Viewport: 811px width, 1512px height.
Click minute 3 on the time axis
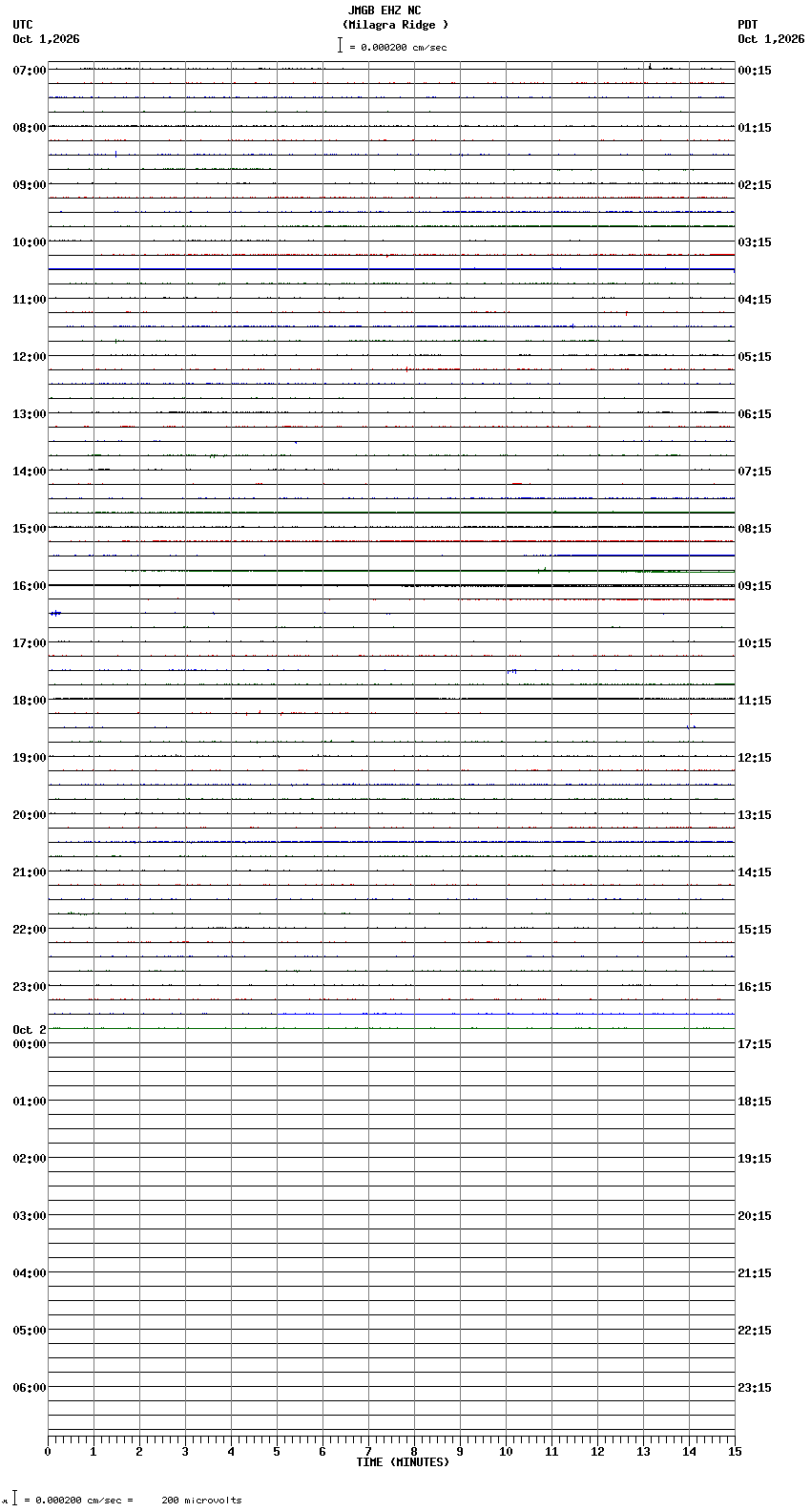pyautogui.click(x=185, y=1452)
